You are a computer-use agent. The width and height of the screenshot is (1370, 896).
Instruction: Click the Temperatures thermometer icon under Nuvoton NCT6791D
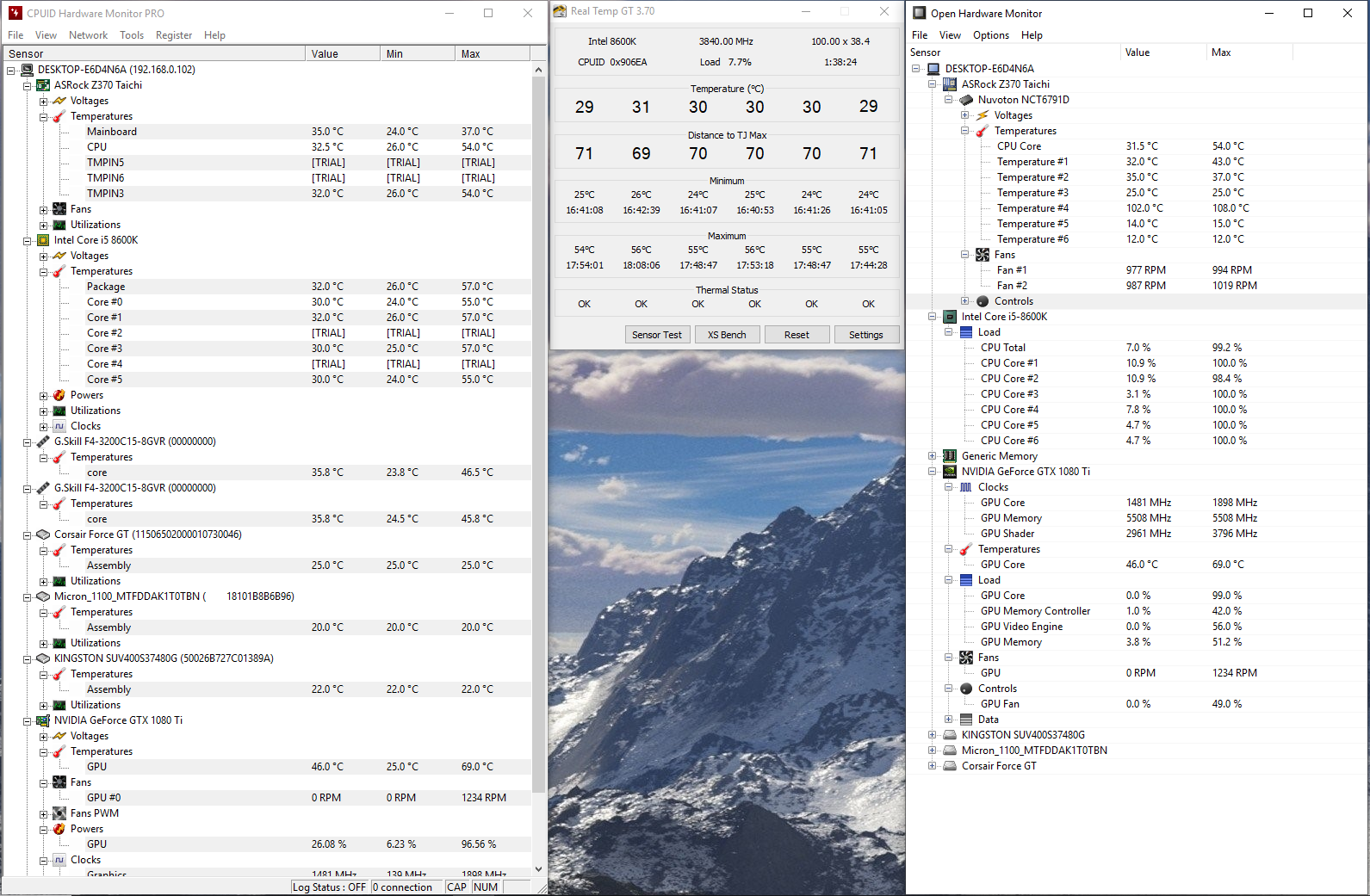[x=983, y=131]
